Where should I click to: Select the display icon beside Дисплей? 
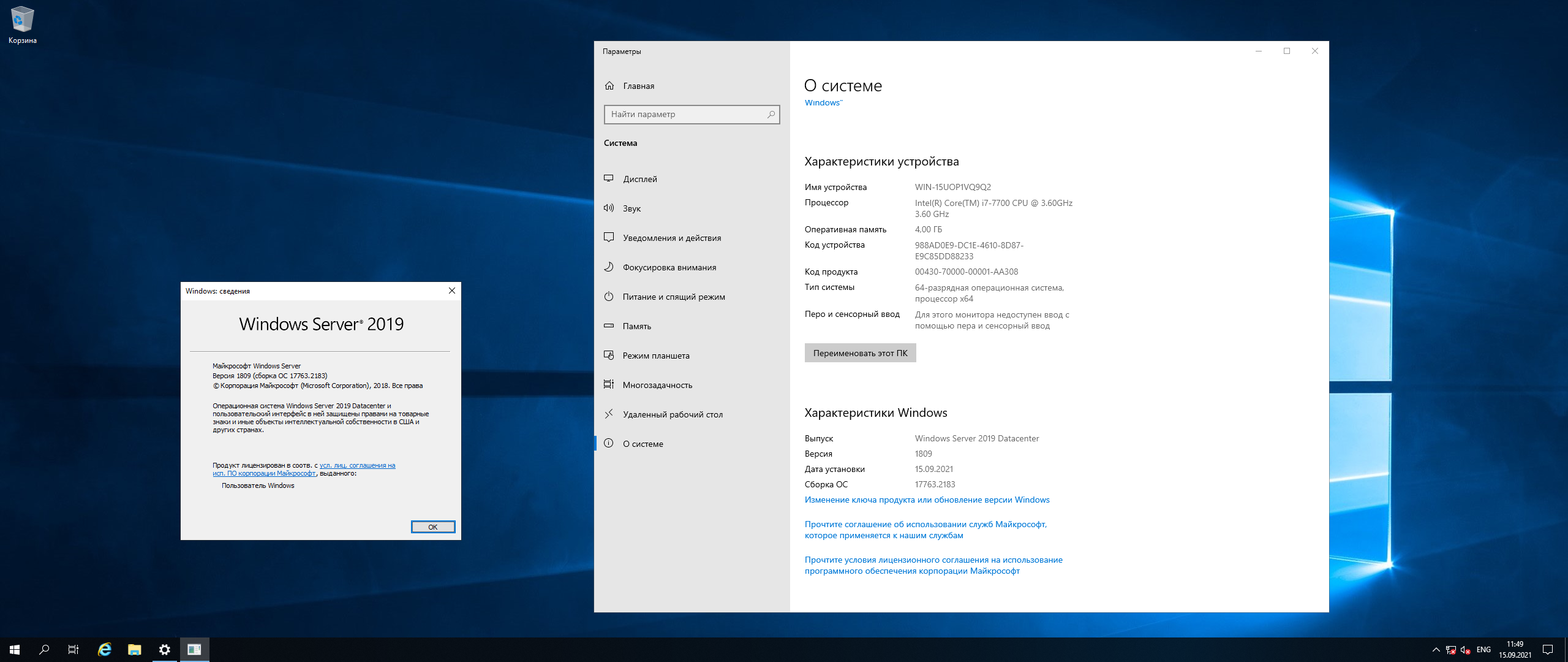coord(609,178)
